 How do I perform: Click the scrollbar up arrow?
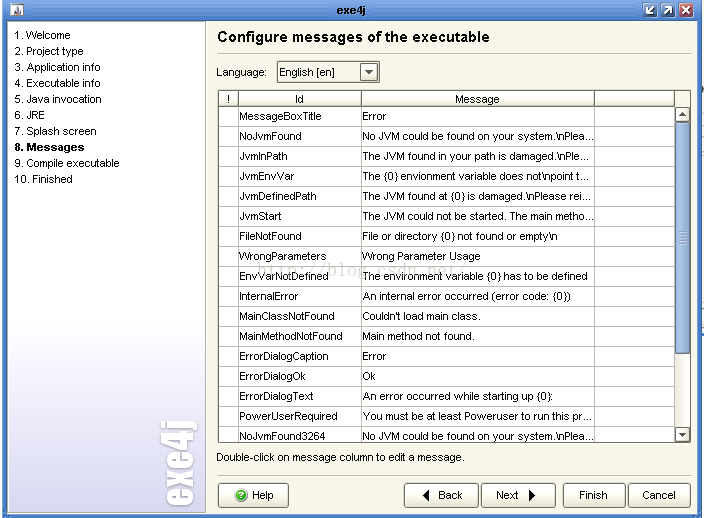(x=682, y=115)
